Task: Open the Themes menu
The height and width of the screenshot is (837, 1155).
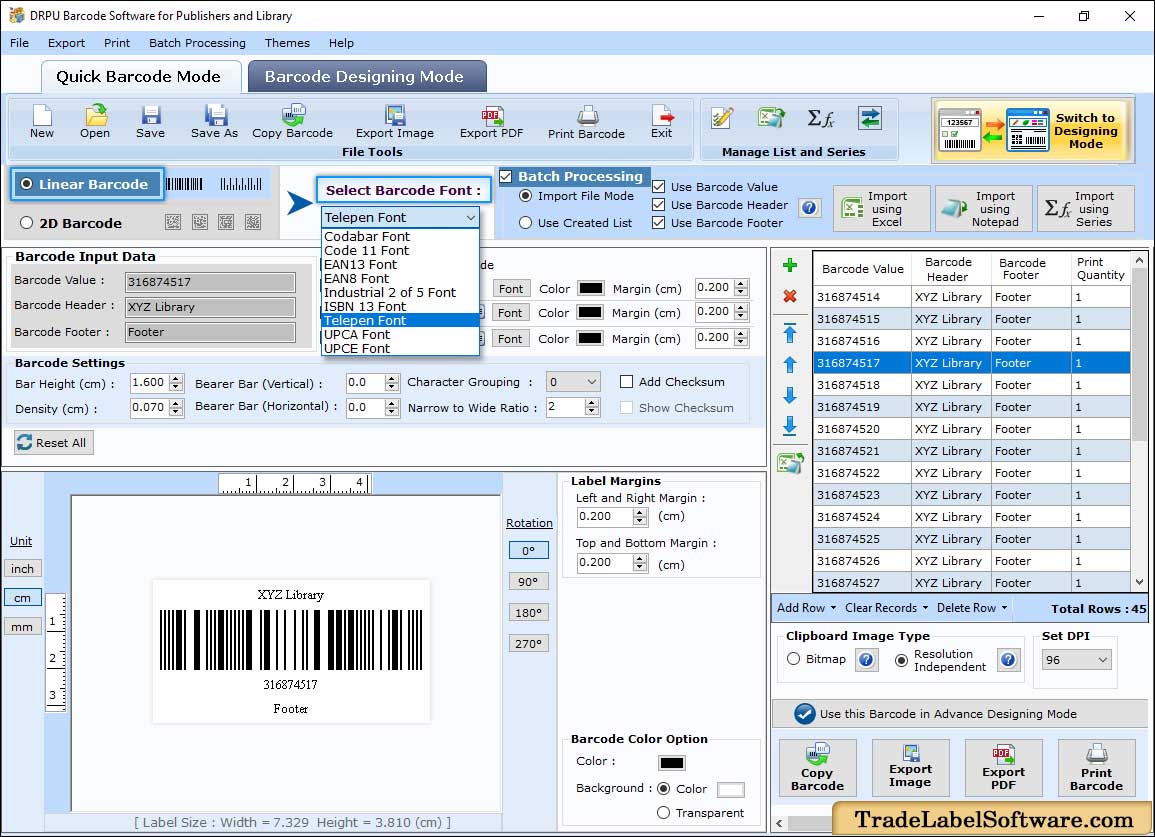Action: [287, 43]
